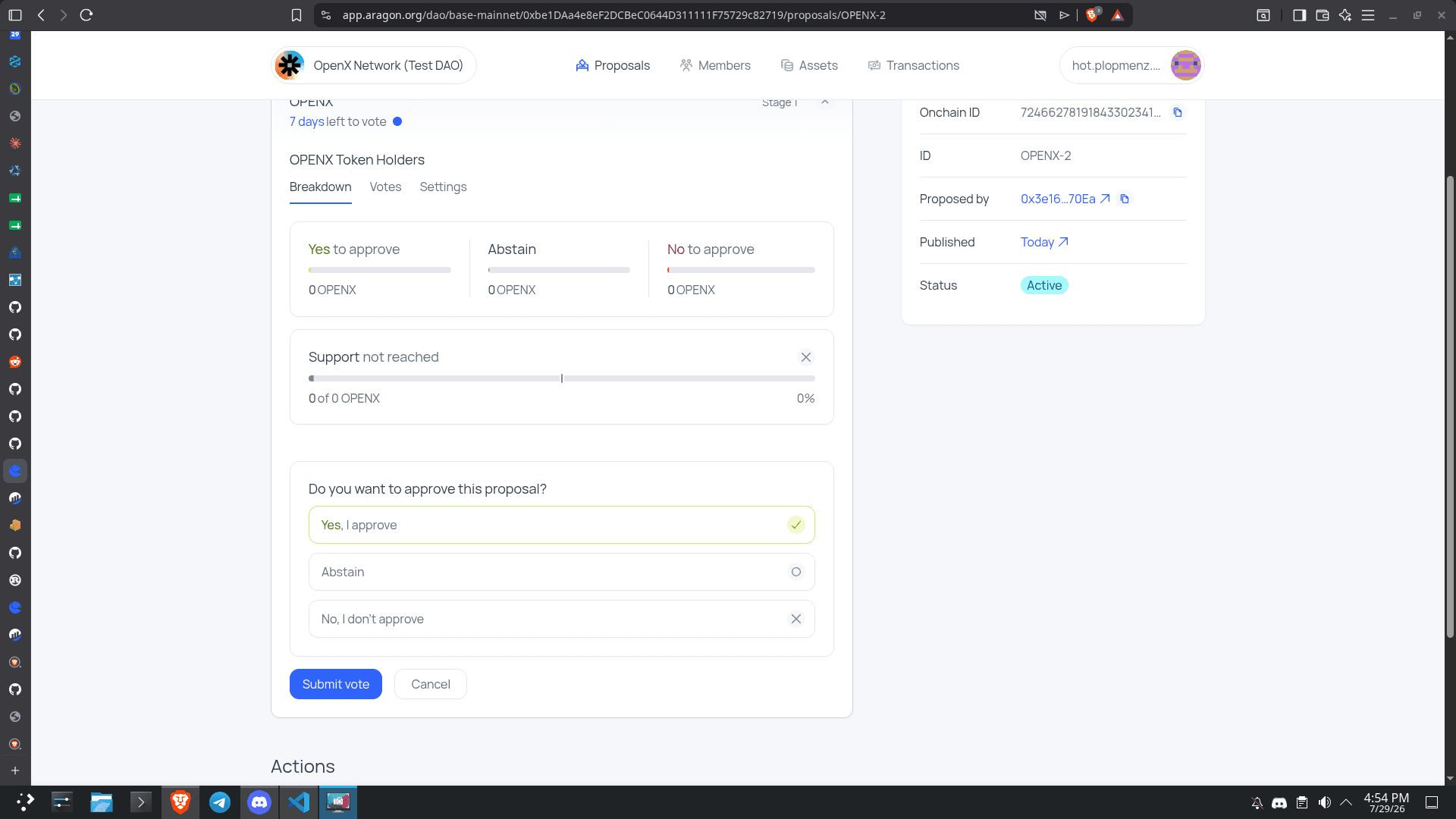The height and width of the screenshot is (819, 1456).
Task: Click the OPENX-2 proposal ID value
Action: [x=1046, y=155]
